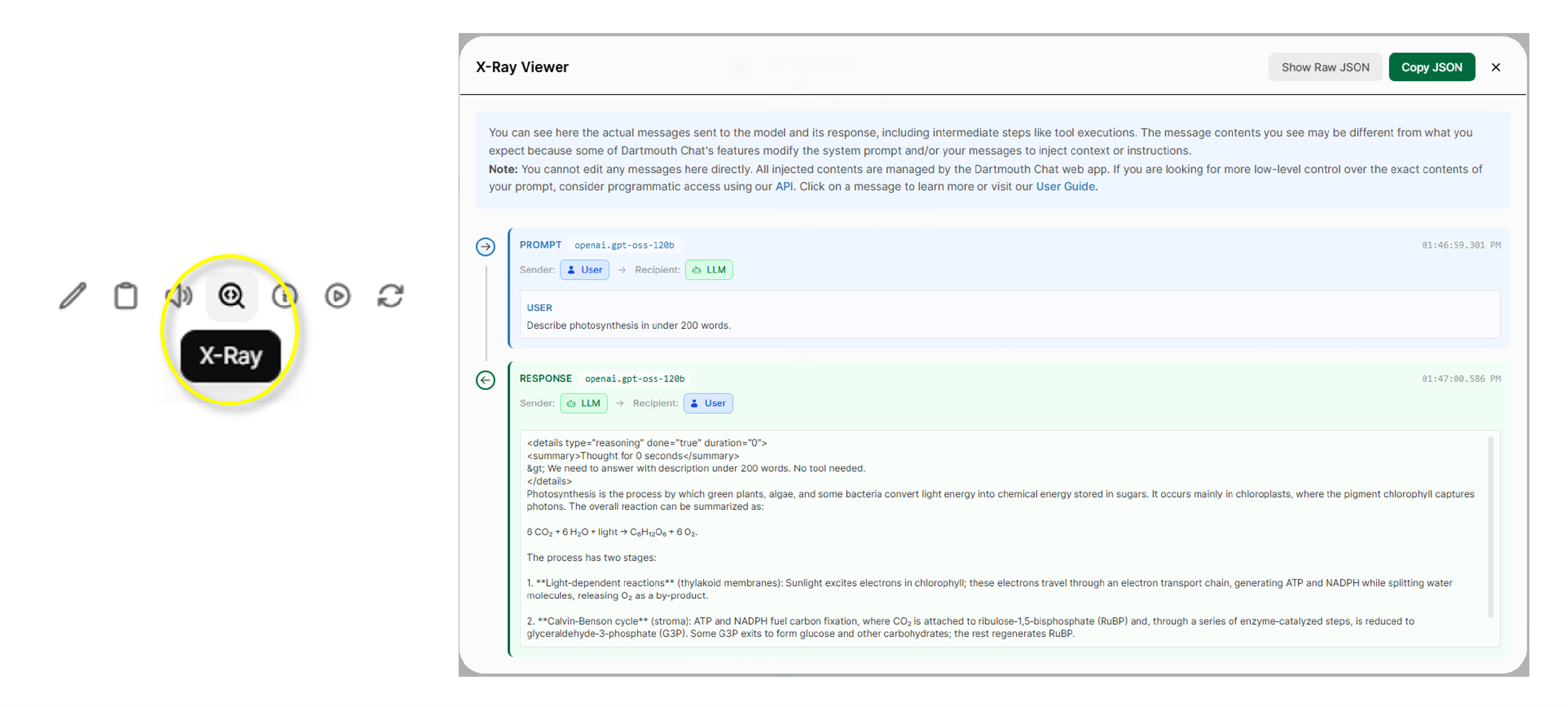This screenshot has width=1568, height=707.
Task: Click the LLM sender badge in RESPONSE
Action: [x=583, y=403]
